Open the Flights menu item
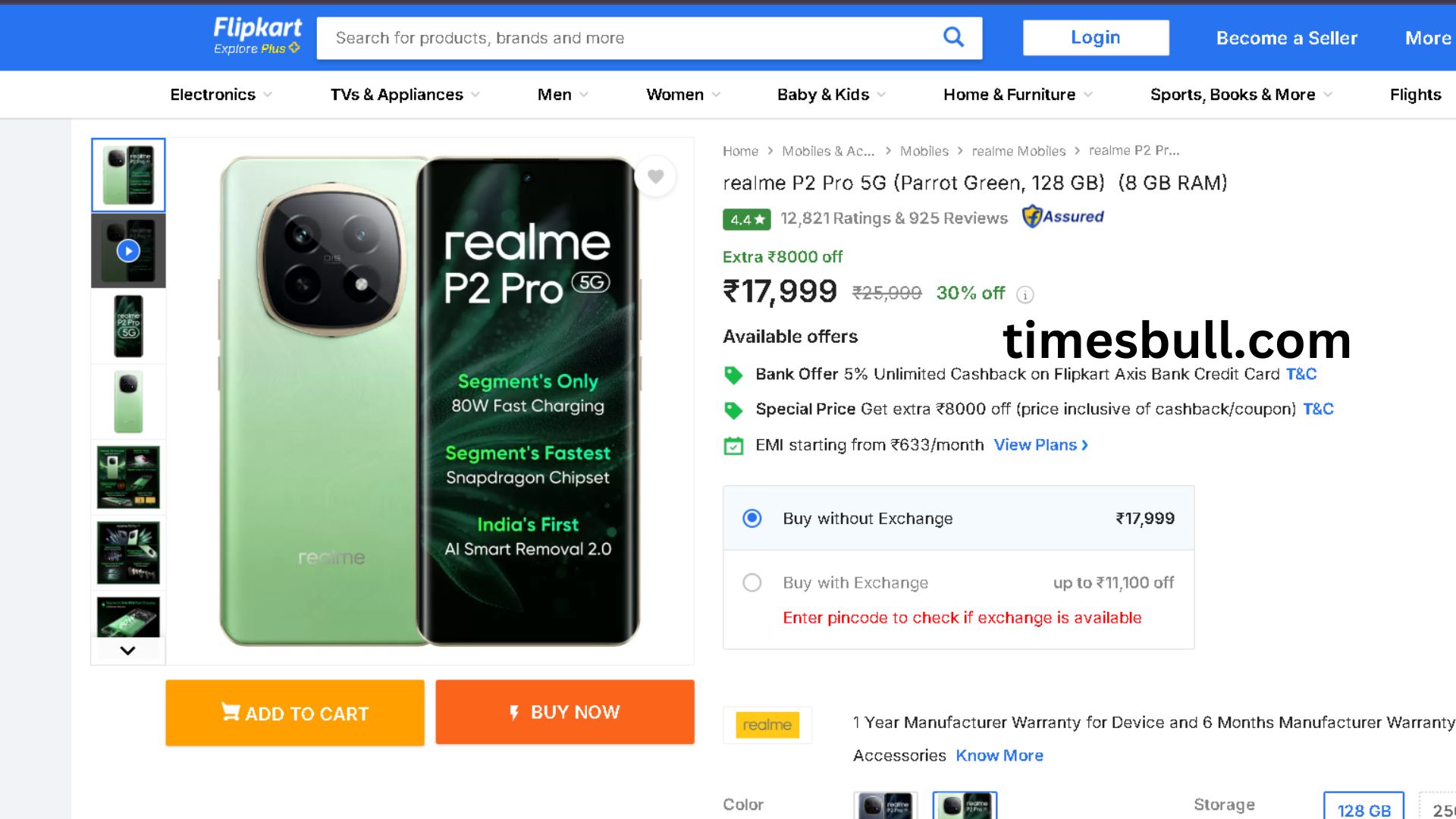1456x819 pixels. pyautogui.click(x=1415, y=95)
